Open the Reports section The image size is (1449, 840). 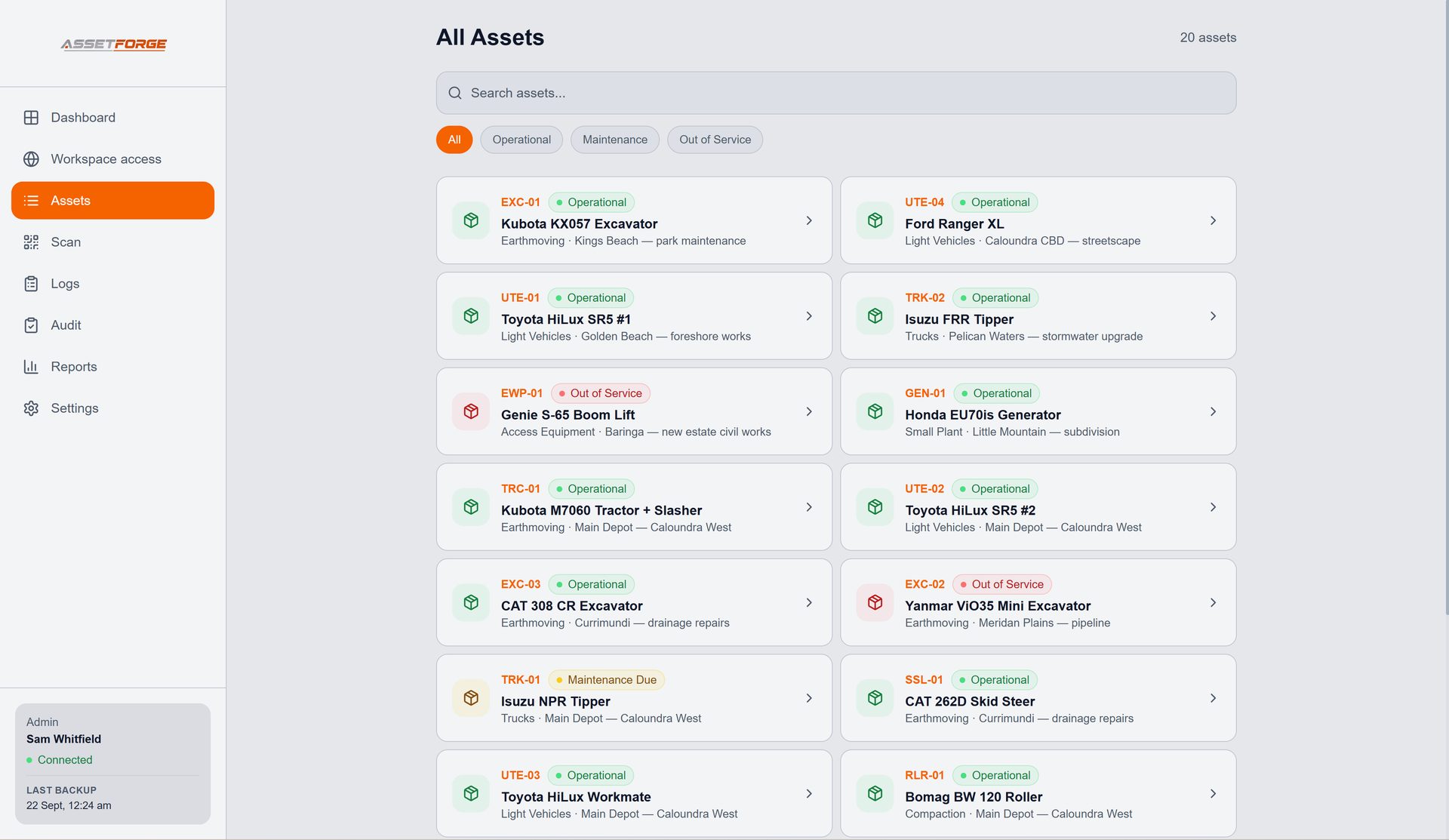pyautogui.click(x=112, y=367)
